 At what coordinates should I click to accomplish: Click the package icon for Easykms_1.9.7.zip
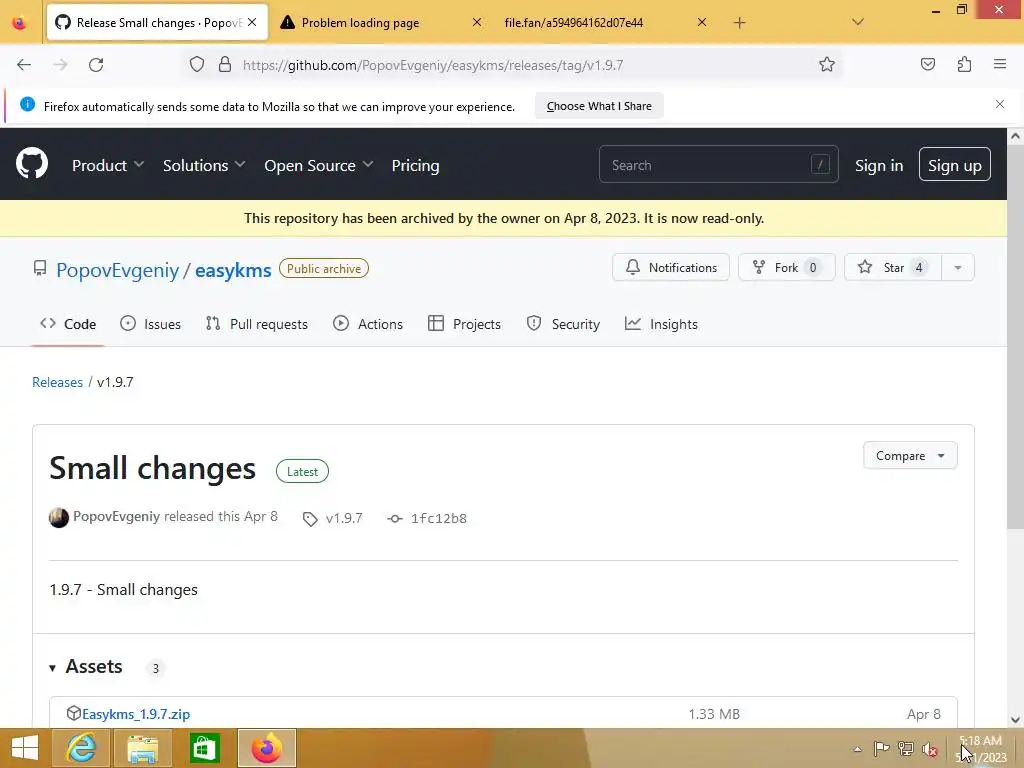[x=74, y=713]
